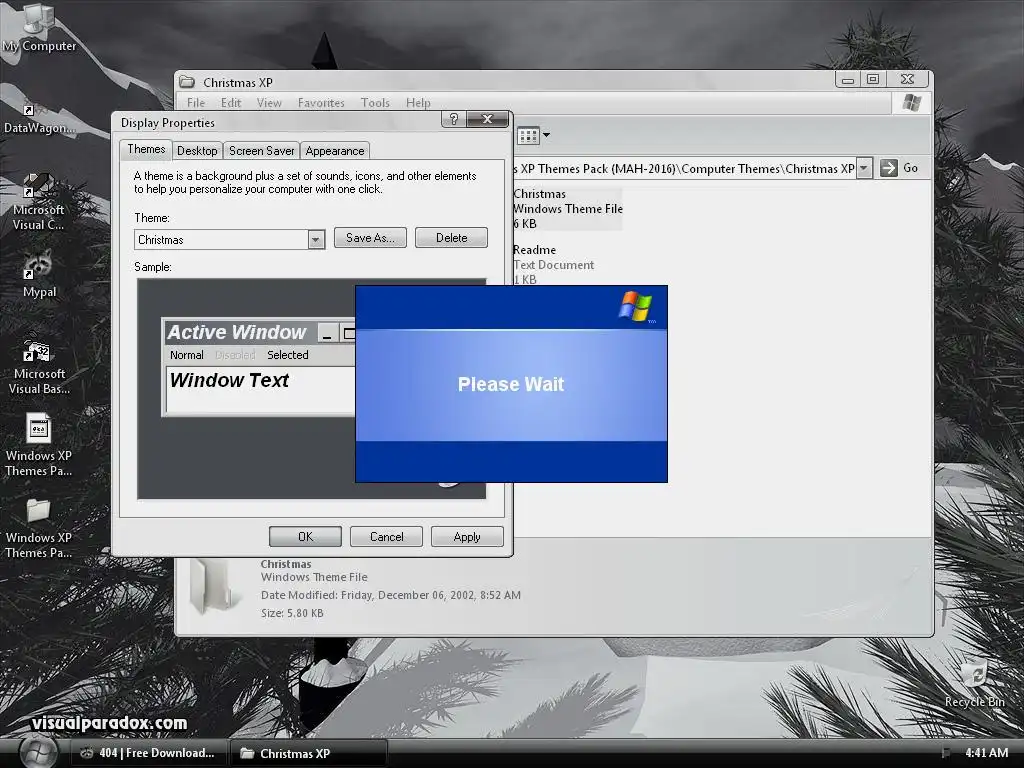Click 'Size: 5.80 KB' text in details pane

click(x=292, y=613)
